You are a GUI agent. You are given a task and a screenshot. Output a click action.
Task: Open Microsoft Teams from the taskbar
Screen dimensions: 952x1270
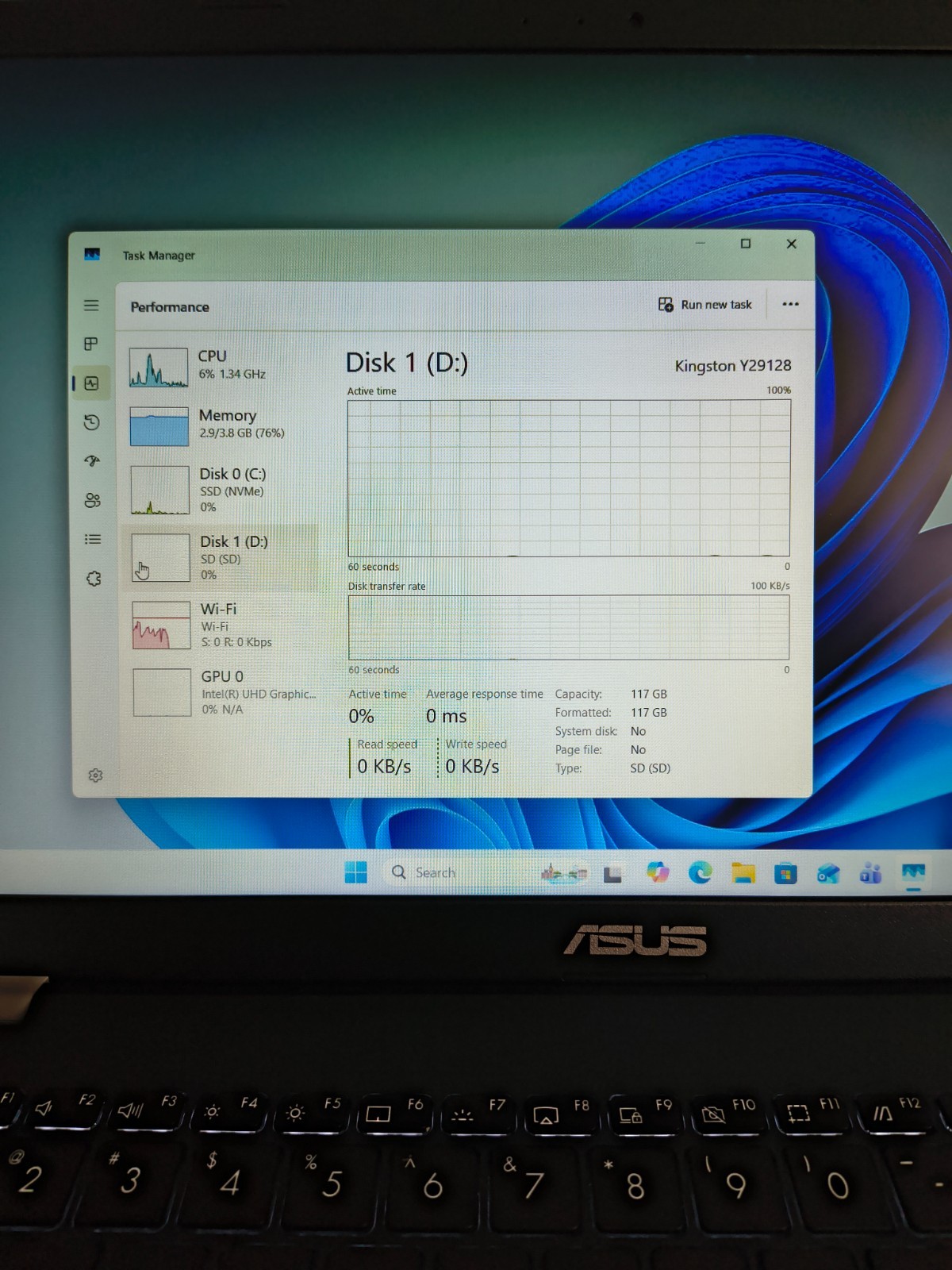[870, 874]
